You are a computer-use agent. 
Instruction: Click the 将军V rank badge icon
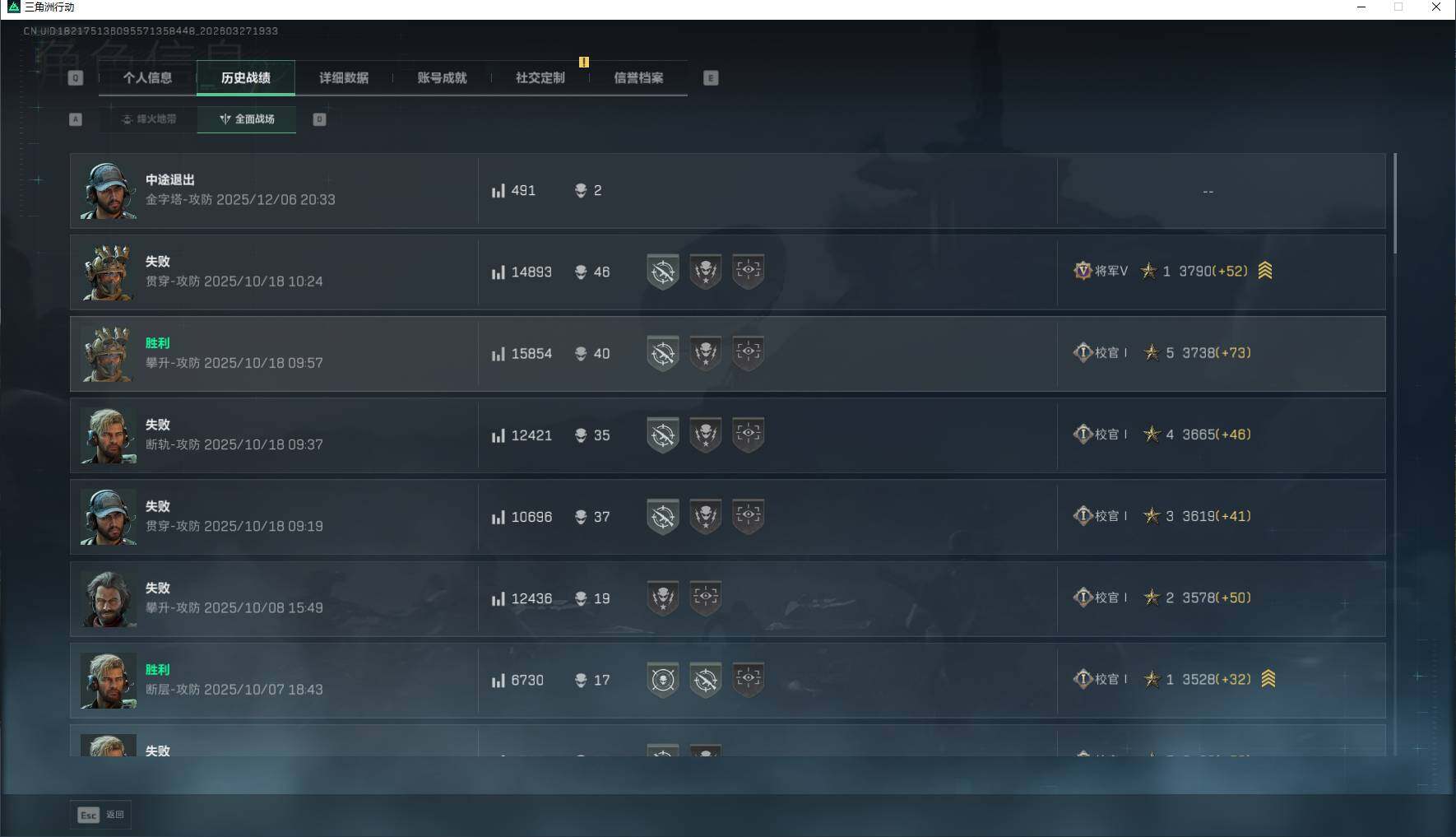tap(1083, 271)
